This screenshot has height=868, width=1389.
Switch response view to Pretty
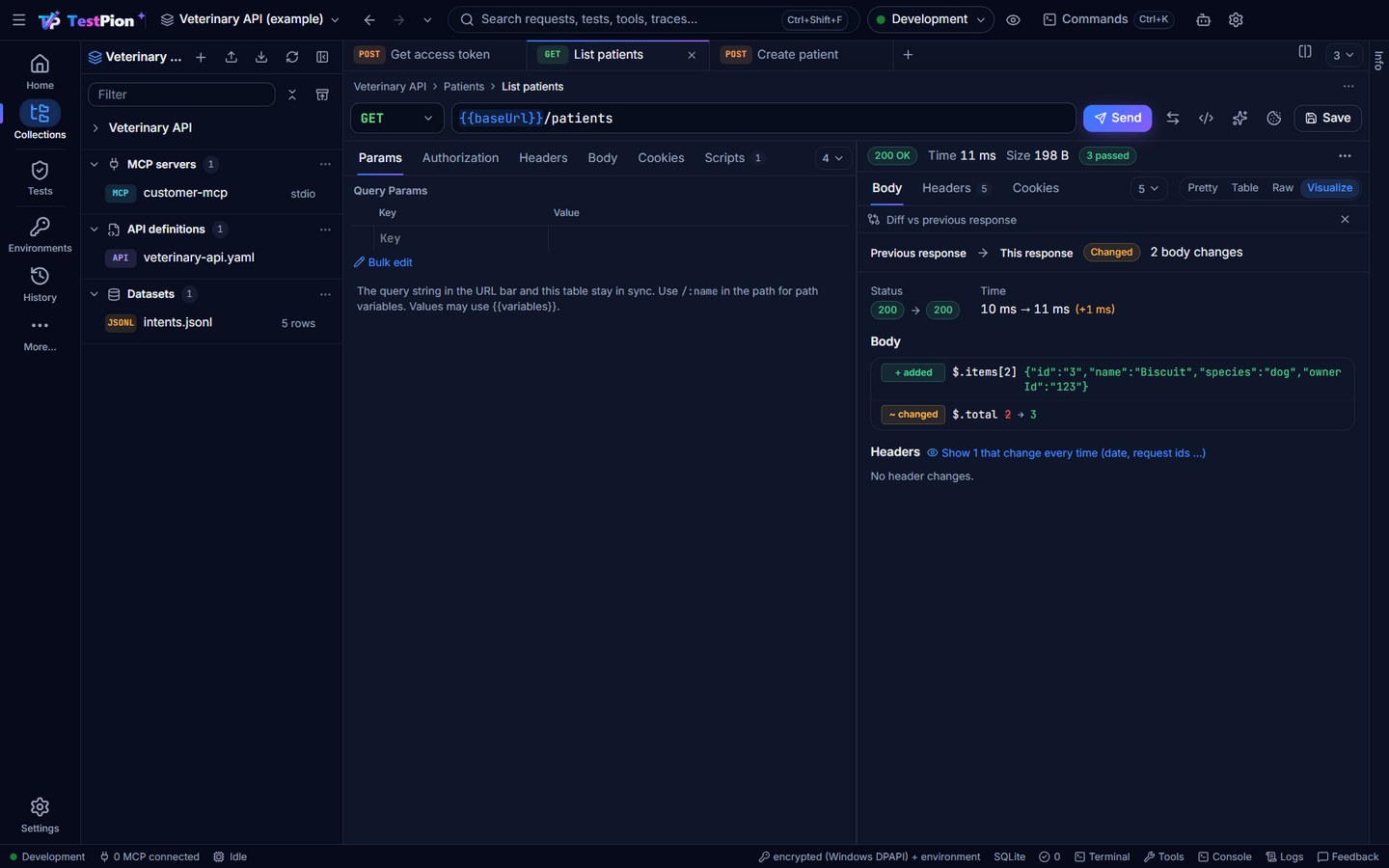[x=1202, y=188]
